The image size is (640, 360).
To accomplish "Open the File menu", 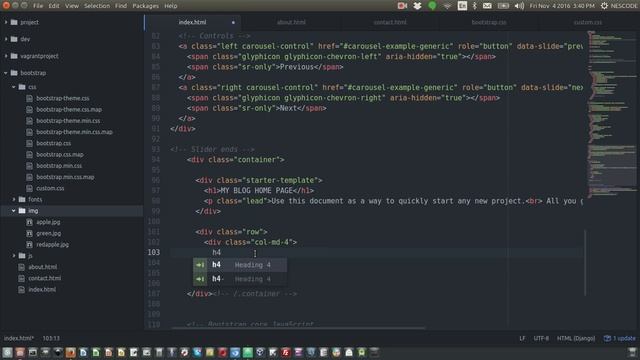I will 38,6.
